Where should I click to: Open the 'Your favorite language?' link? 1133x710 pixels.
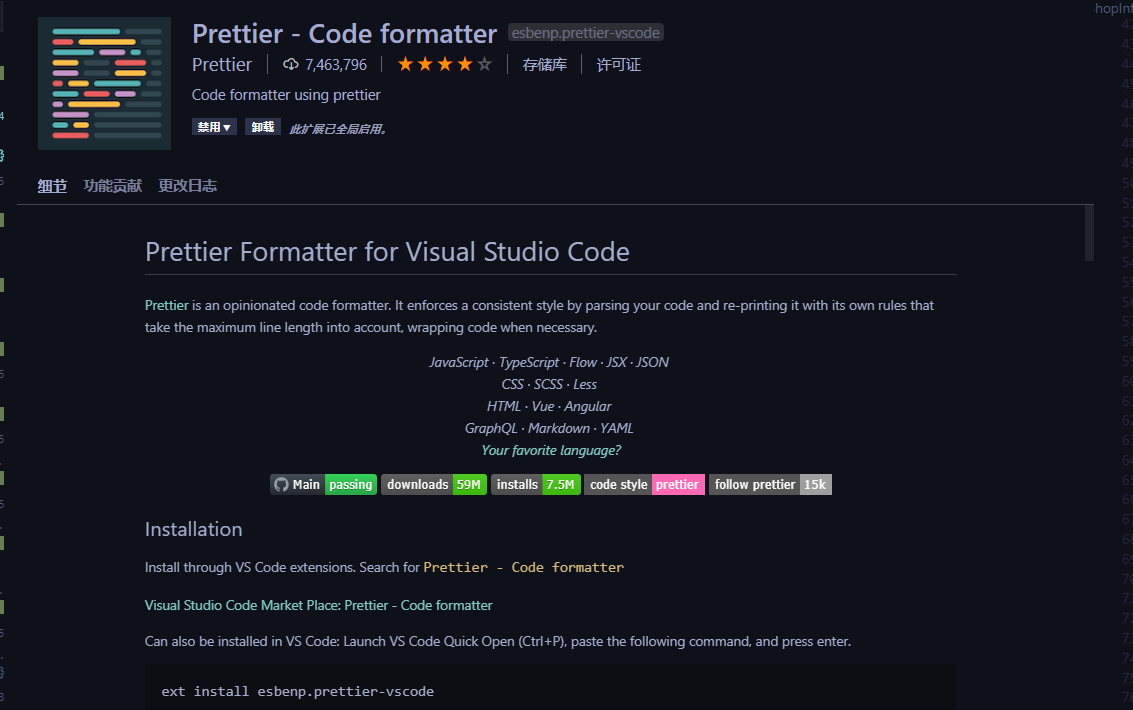point(551,450)
